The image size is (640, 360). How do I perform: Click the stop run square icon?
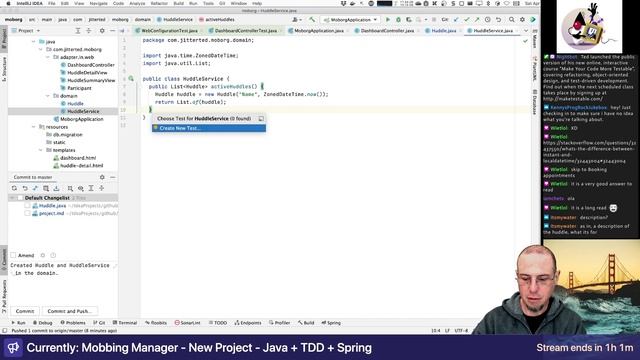coord(434,20)
